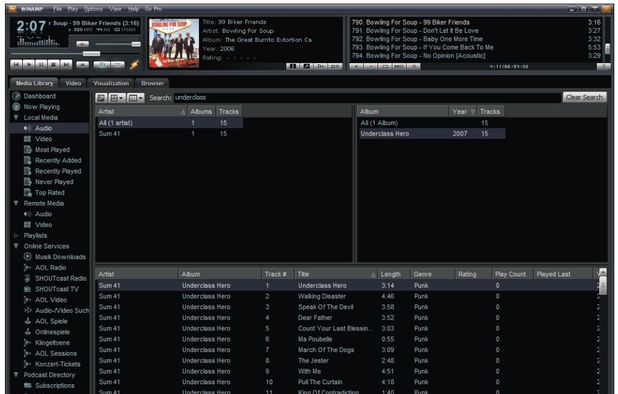Collapse the Online Services tree node
Viewport: 618px width, 394px height.
pyautogui.click(x=16, y=246)
